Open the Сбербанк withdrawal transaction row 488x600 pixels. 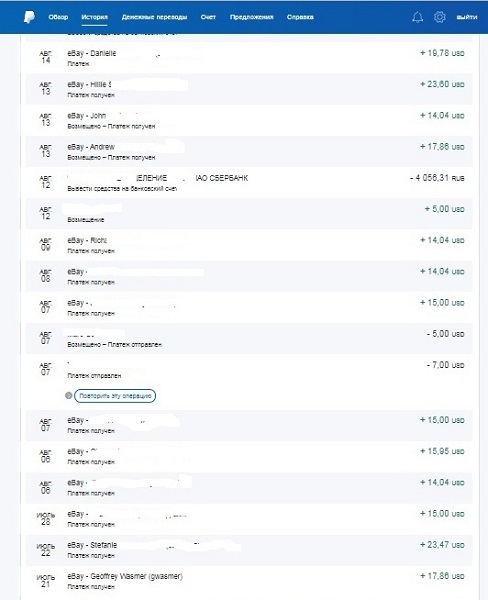click(249, 183)
